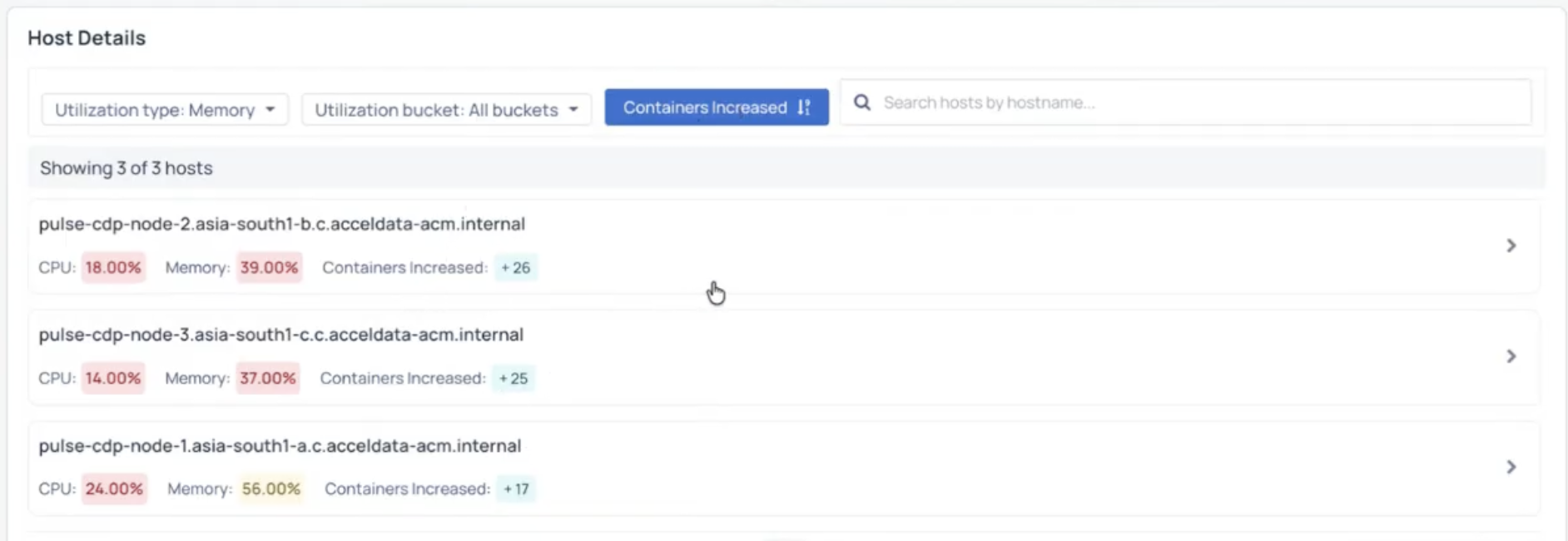1568x541 pixels.
Task: Click the 39.00% memory badge
Action: click(269, 268)
